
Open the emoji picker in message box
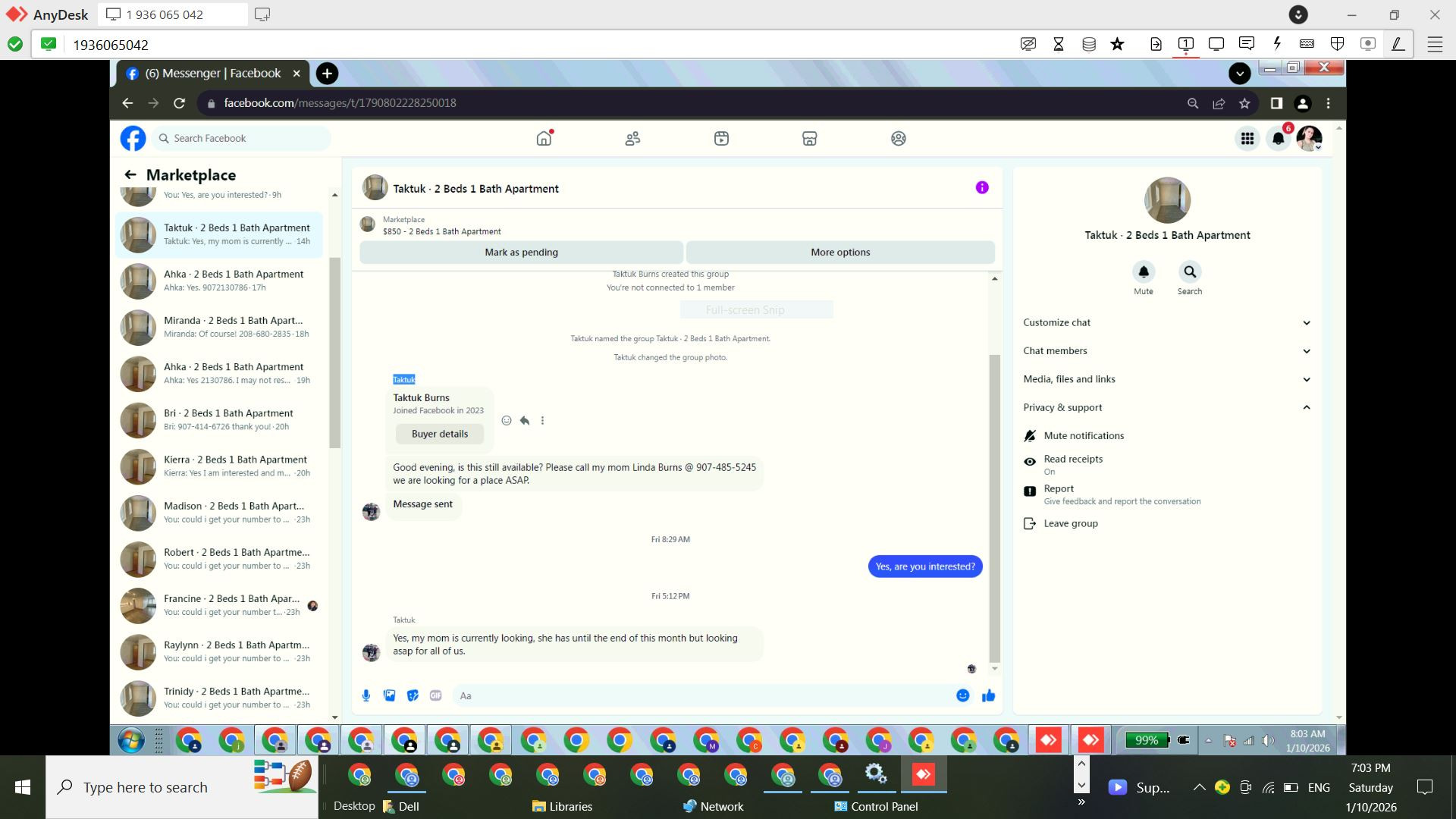[962, 695]
